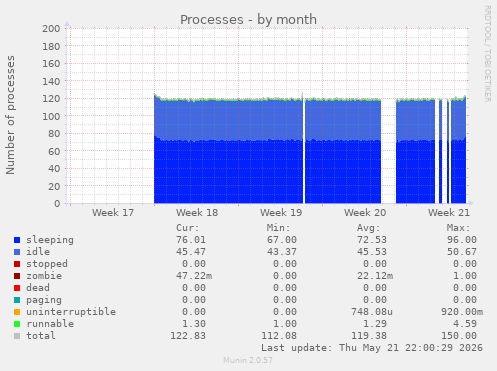The image size is (497, 371).
Task: Click the 'dead' legend label
Action: [38, 288]
